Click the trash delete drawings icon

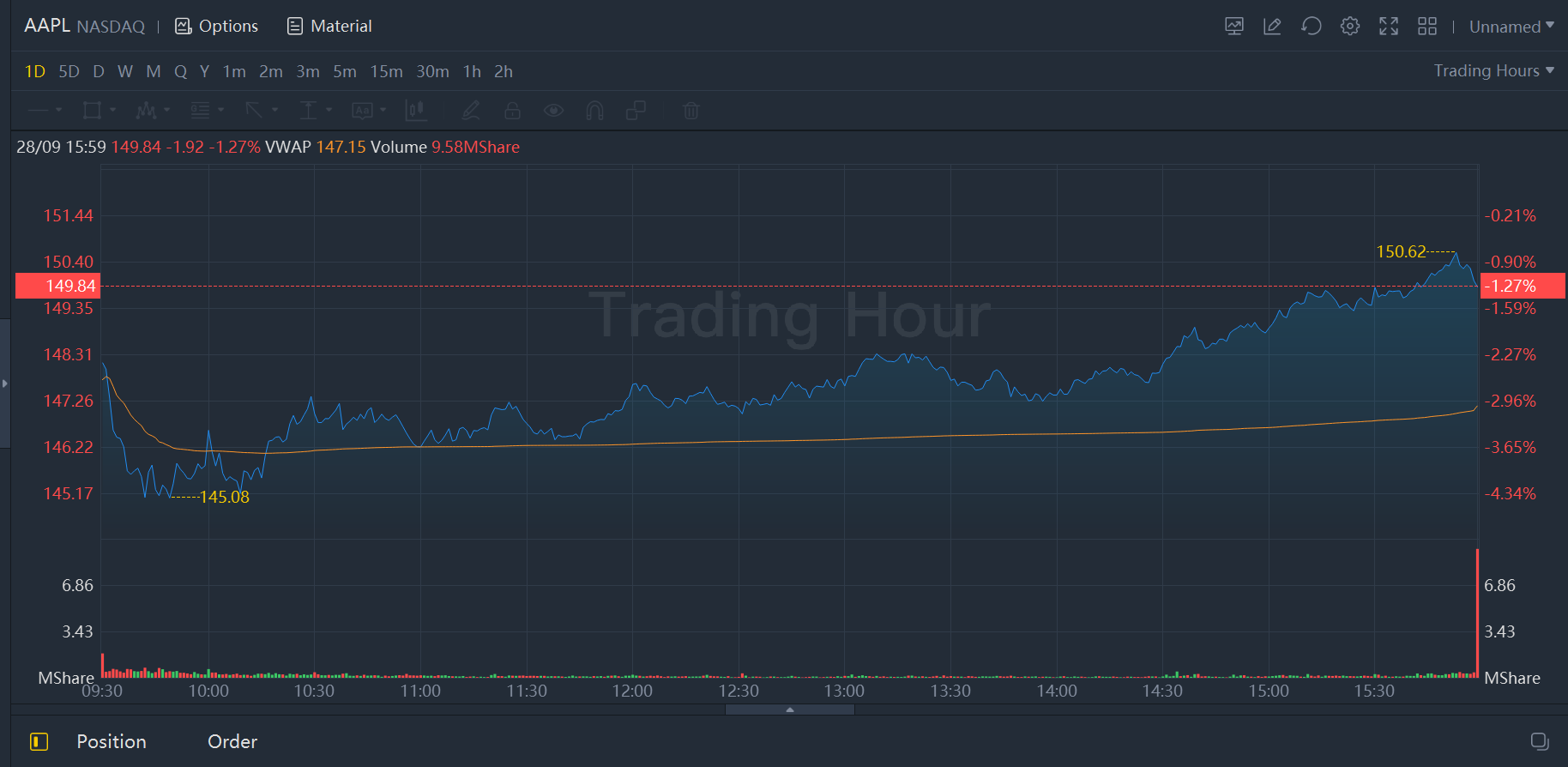(x=691, y=111)
